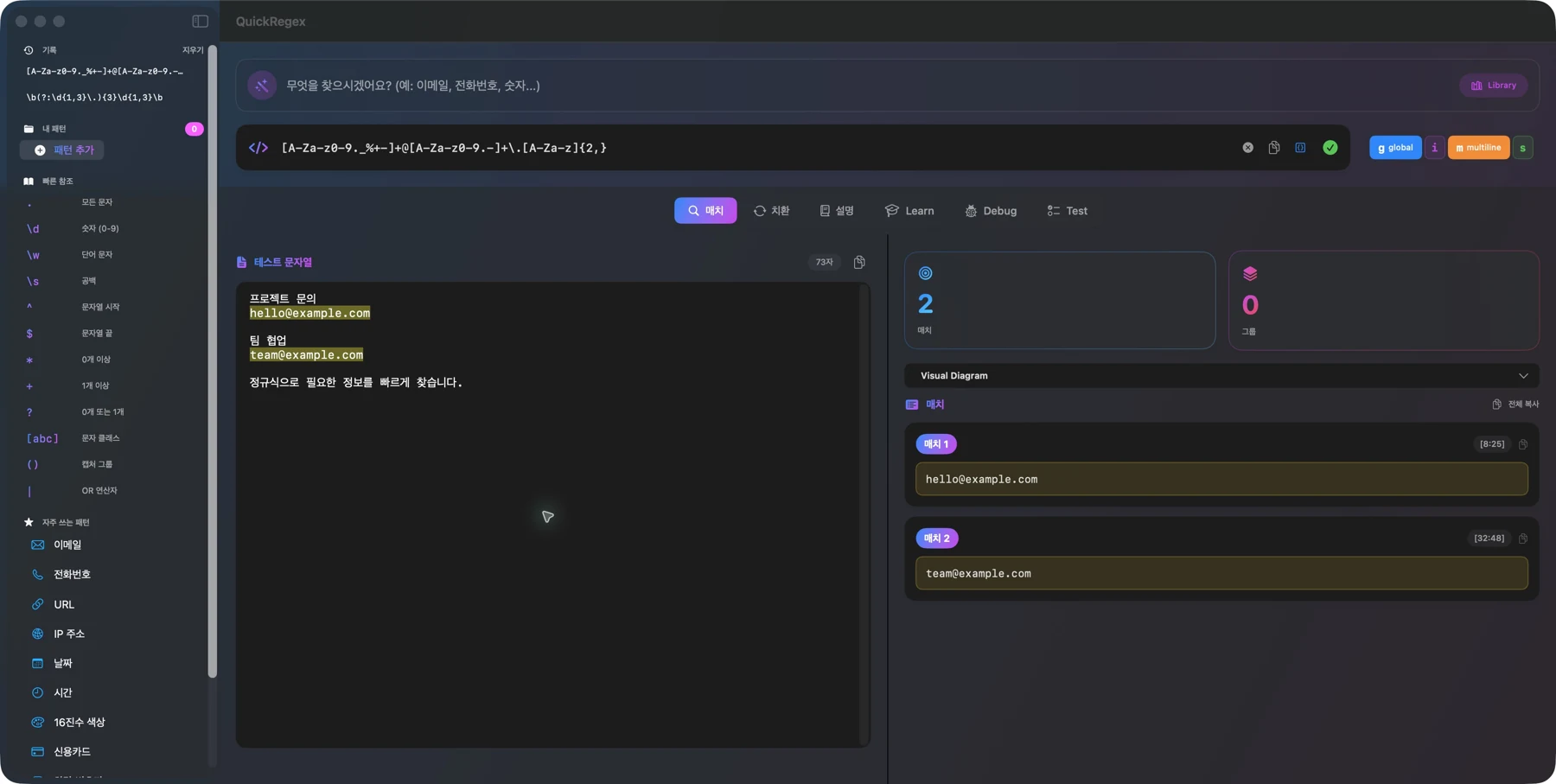Copy match 2 result

pos(1523,539)
